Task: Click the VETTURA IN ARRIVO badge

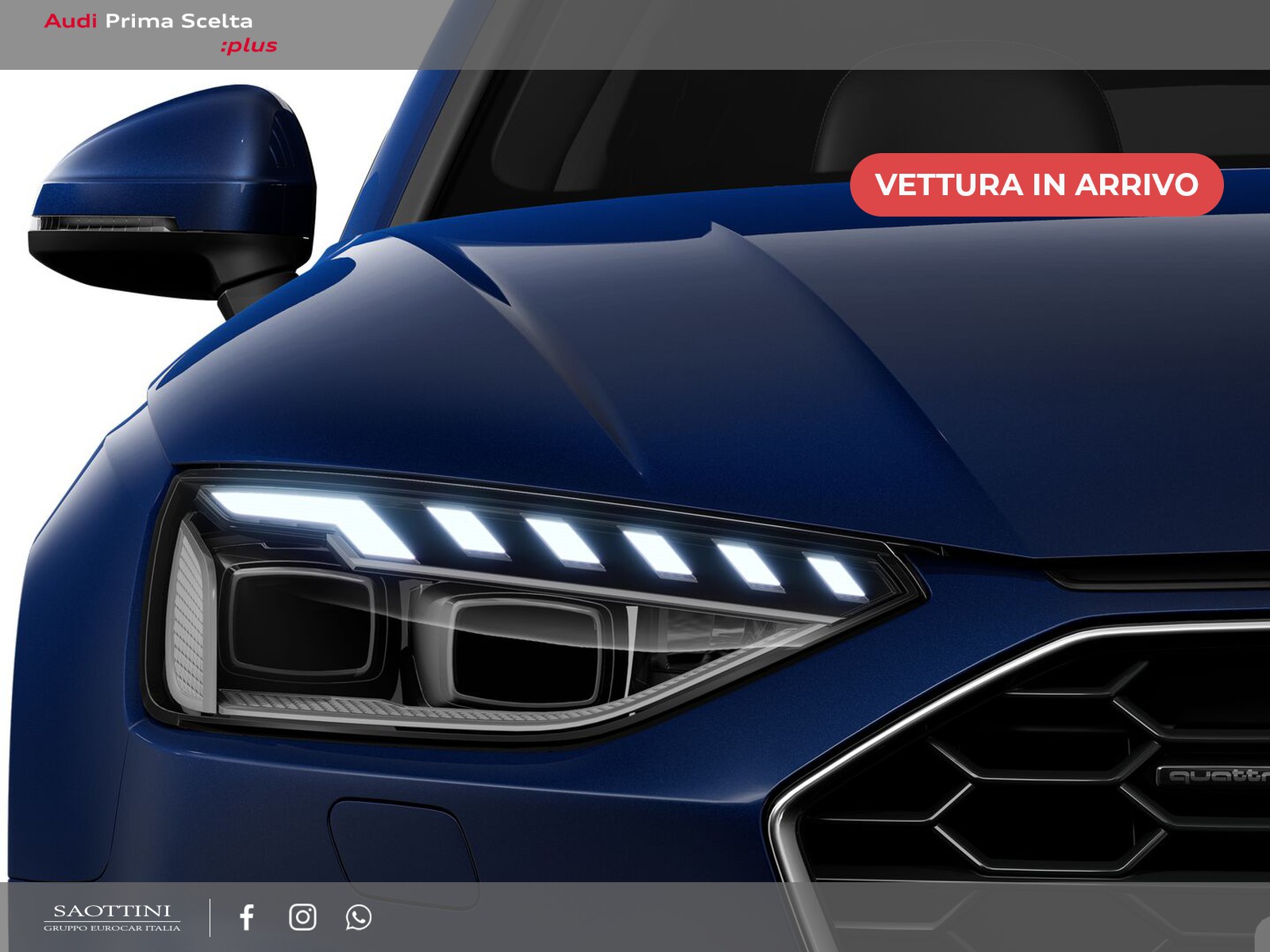Action: tap(1036, 184)
